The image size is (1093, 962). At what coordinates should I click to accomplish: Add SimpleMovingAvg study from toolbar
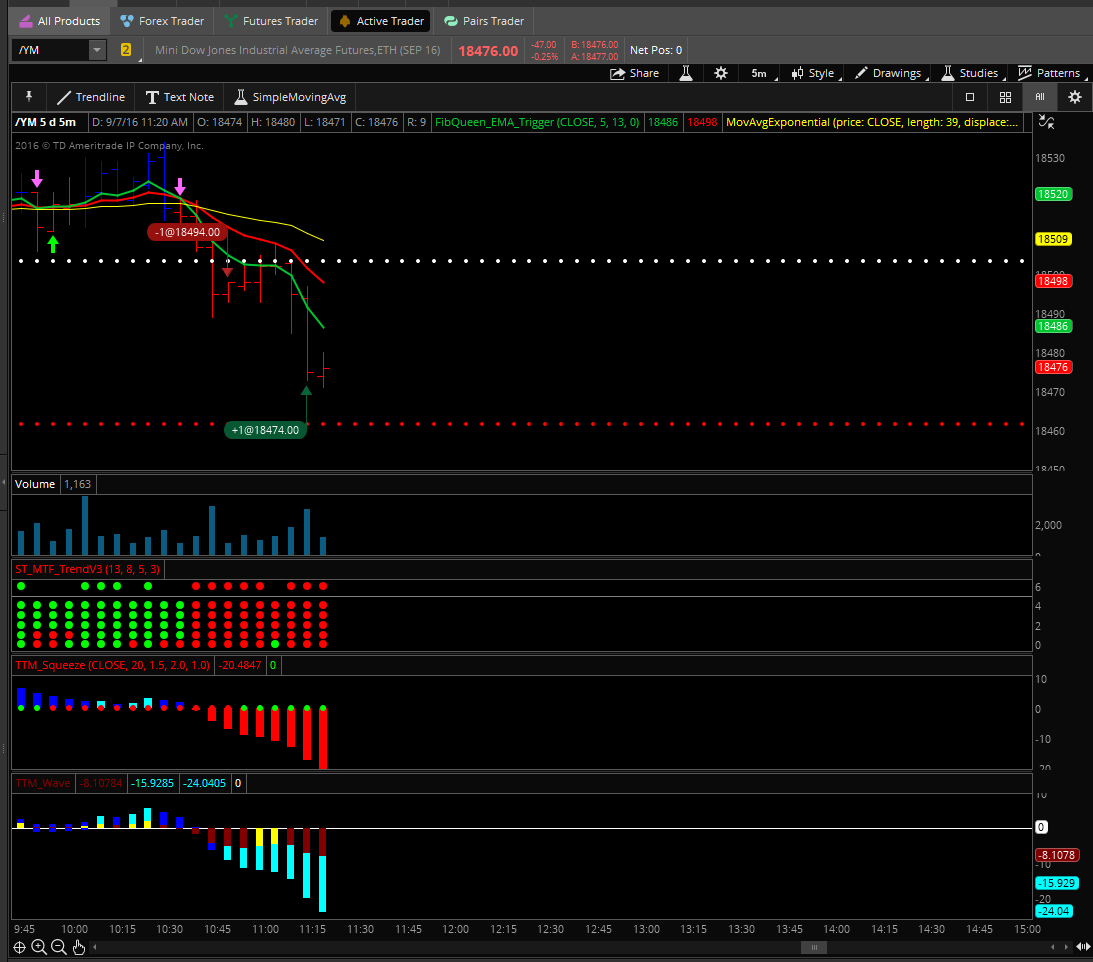290,97
